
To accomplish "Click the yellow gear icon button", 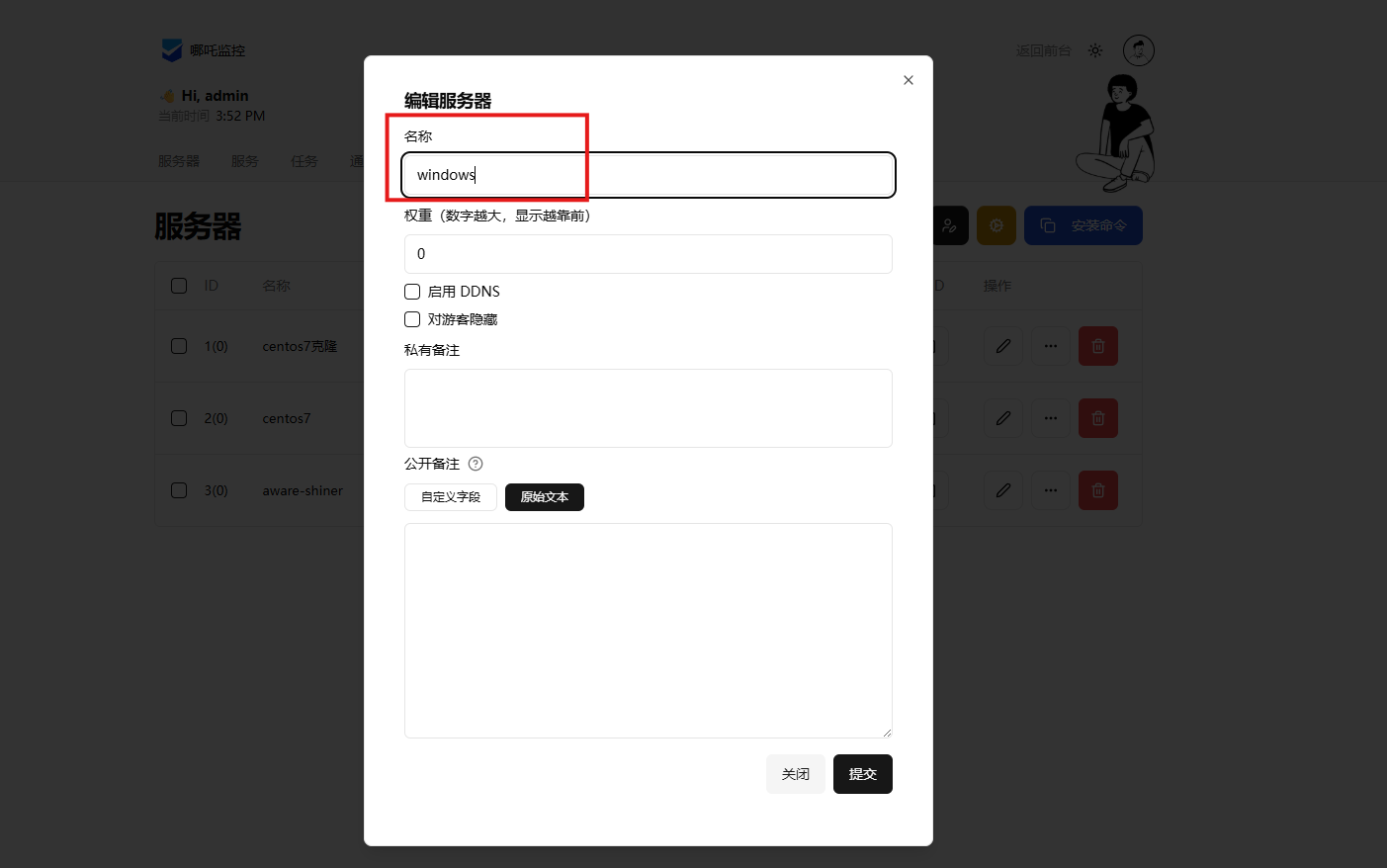I will [x=997, y=225].
